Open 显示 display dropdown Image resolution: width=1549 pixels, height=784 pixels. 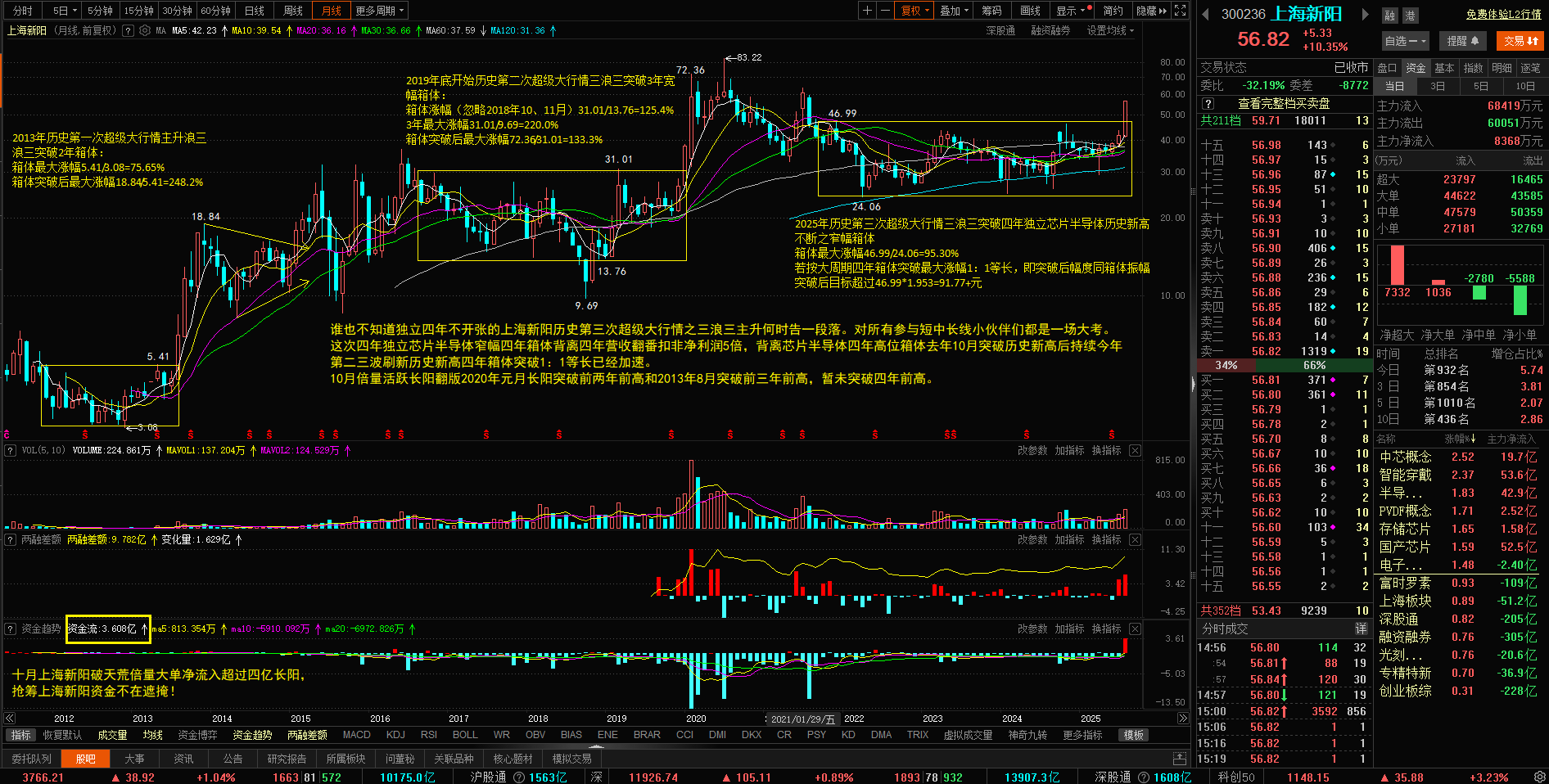(1071, 11)
